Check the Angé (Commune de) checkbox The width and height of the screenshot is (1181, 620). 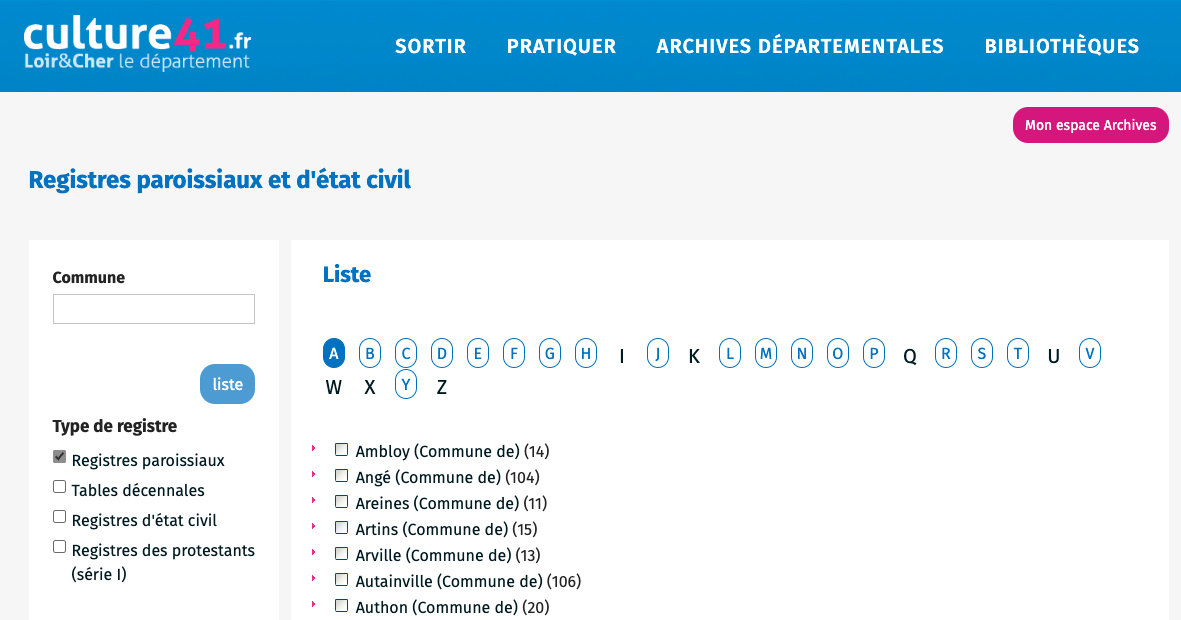point(341,475)
